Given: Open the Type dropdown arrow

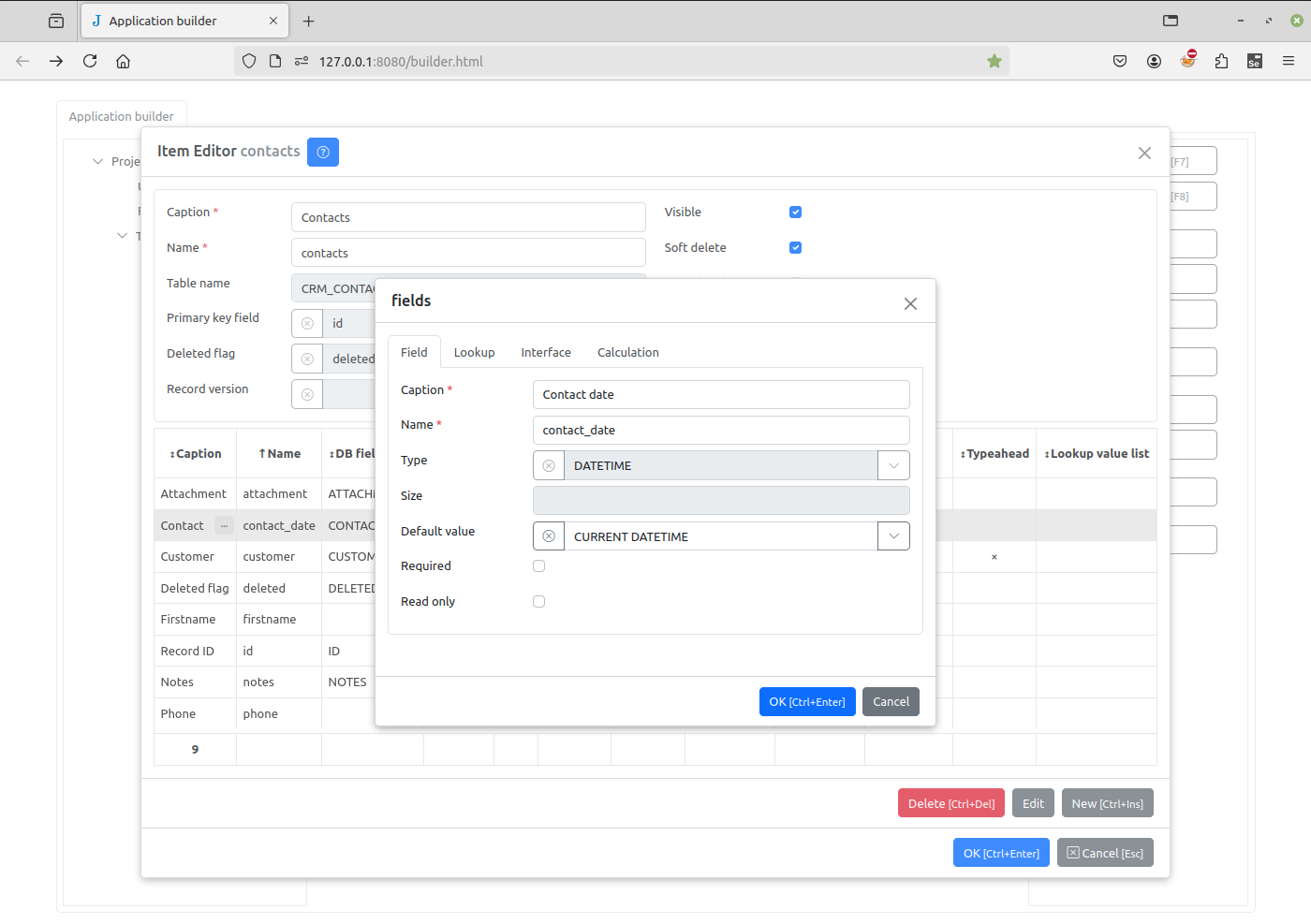Looking at the screenshot, I should [x=893, y=465].
